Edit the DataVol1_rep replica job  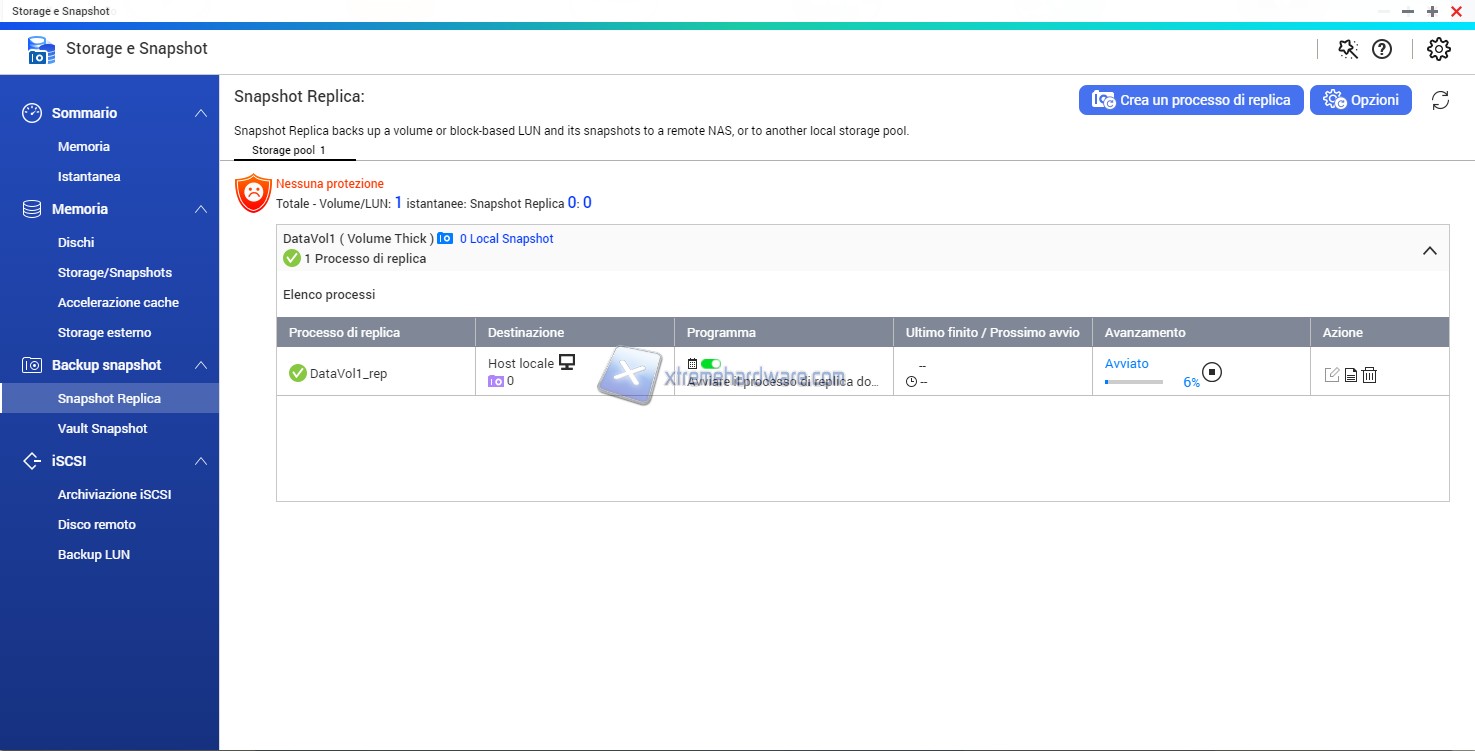[1331, 375]
